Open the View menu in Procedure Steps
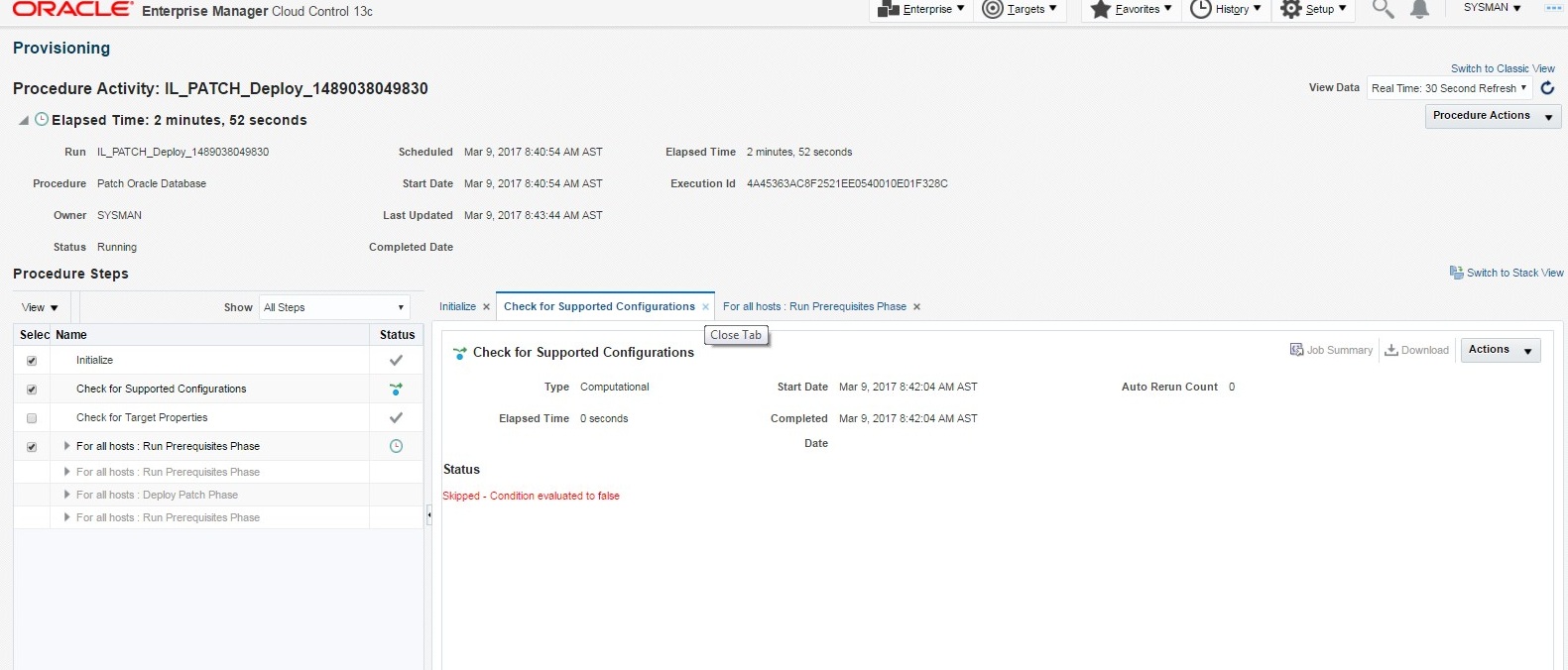 40,307
